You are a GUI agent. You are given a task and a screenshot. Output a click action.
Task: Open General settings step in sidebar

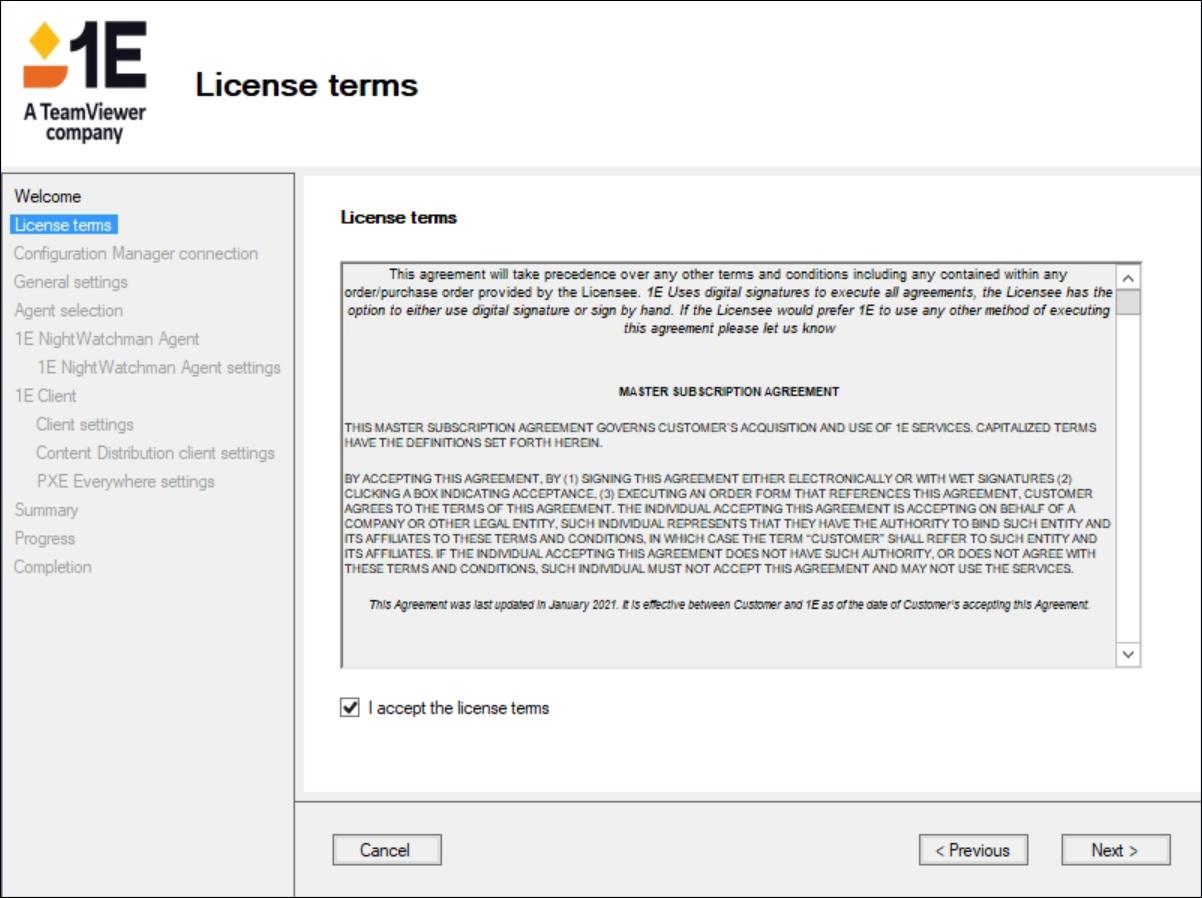pyautogui.click(x=71, y=282)
